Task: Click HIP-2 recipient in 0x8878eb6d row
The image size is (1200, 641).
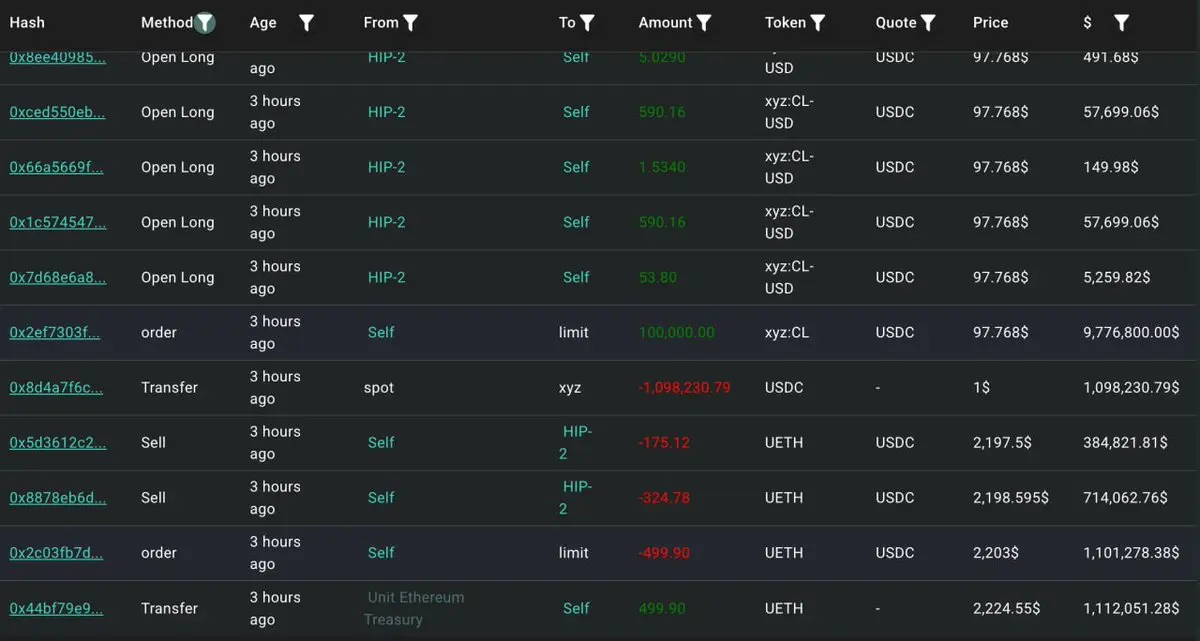Action: coord(576,497)
